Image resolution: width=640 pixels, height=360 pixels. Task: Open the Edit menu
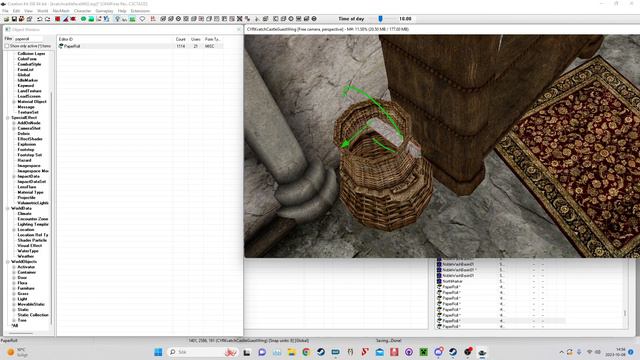tap(16, 11)
